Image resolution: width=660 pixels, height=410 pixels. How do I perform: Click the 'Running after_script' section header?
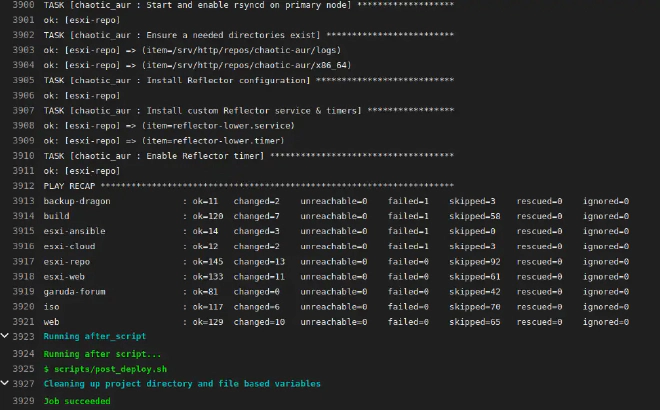click(95, 337)
